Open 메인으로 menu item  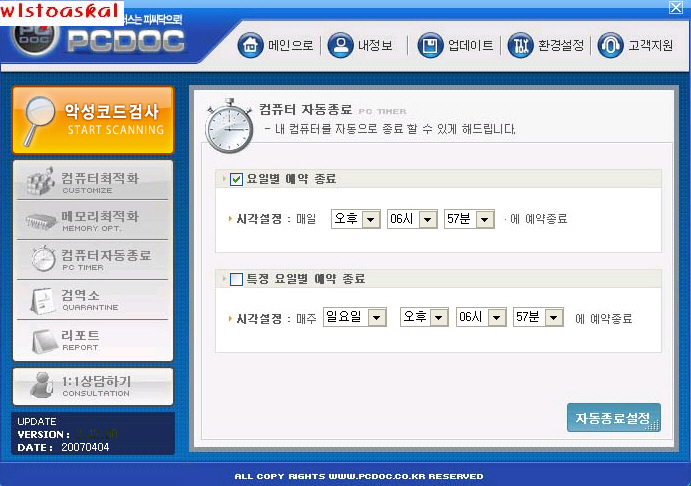pos(275,45)
